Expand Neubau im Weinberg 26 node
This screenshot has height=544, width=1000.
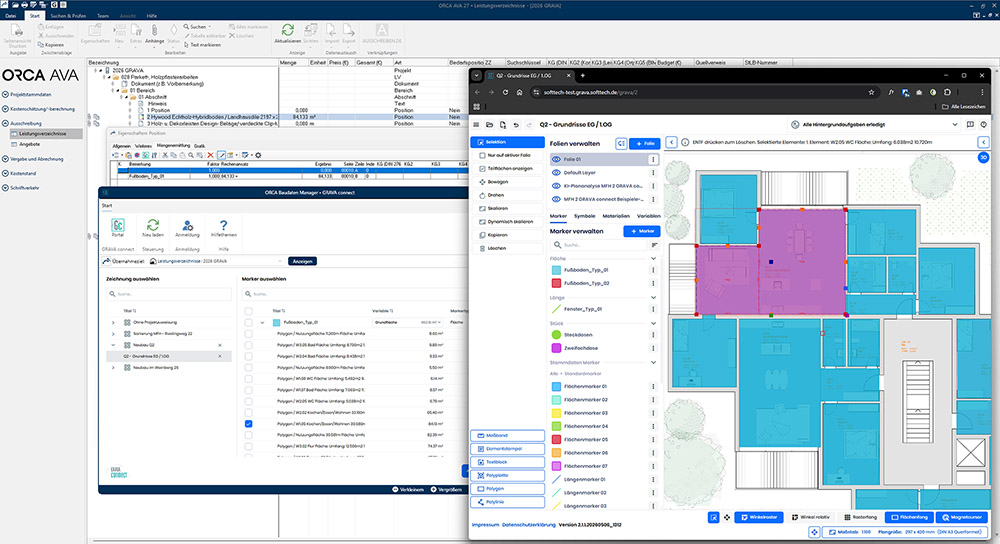pyautogui.click(x=114, y=368)
